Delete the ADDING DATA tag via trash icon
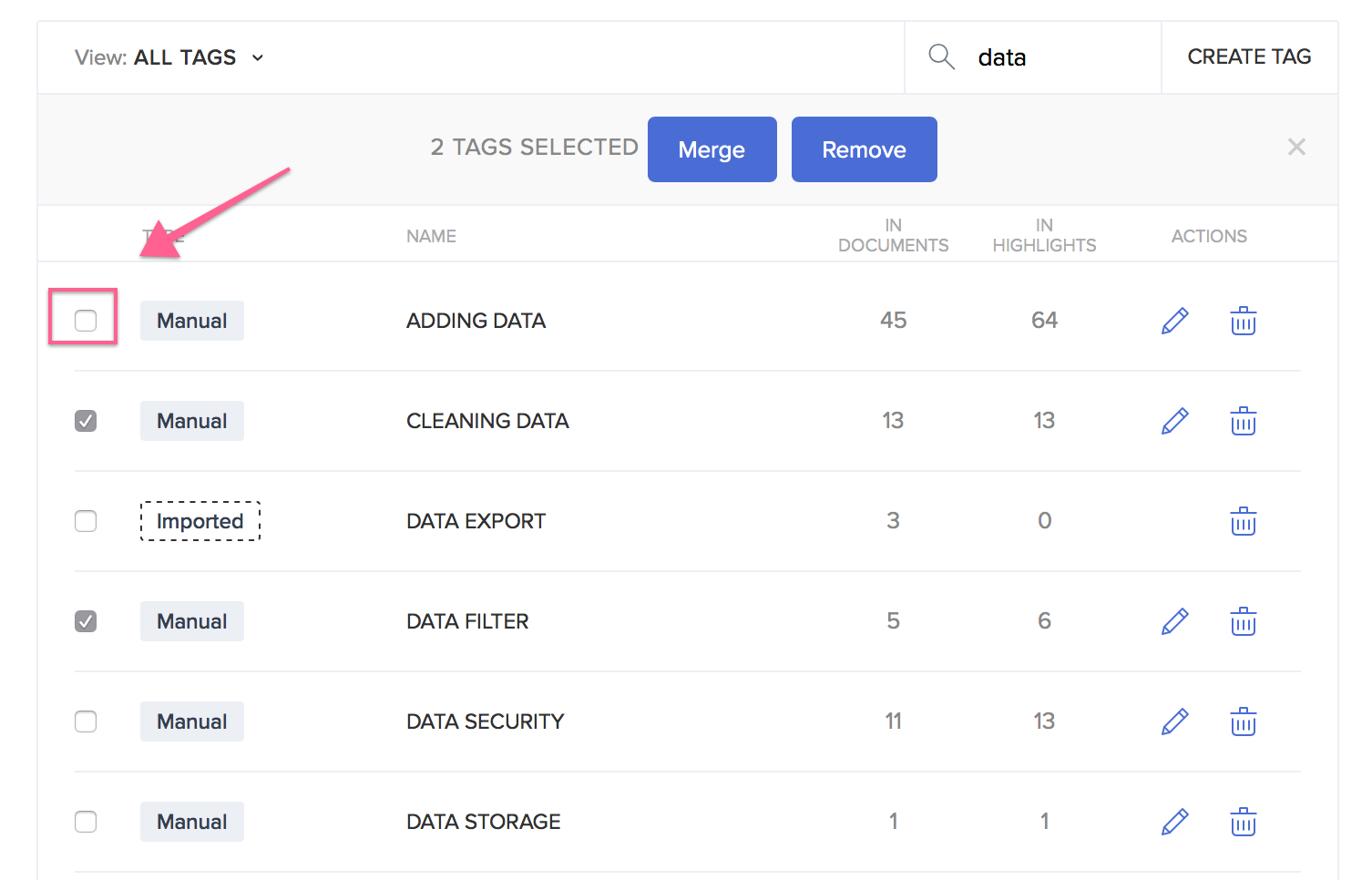Image resolution: width=1372 pixels, height=880 pixels. click(x=1244, y=321)
